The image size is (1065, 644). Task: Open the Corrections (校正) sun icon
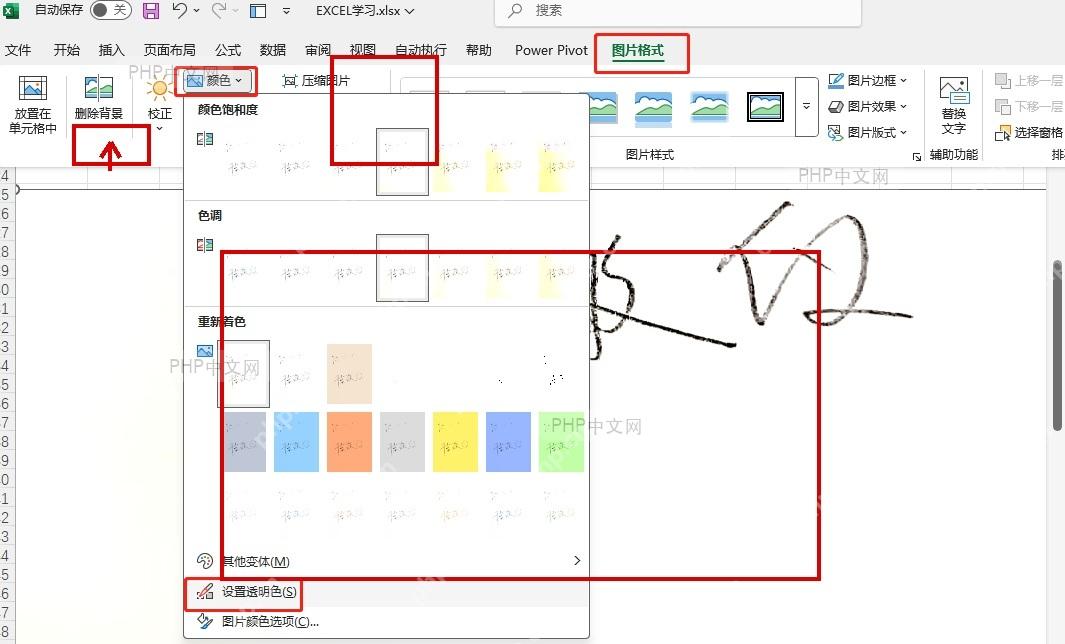pyautogui.click(x=160, y=88)
